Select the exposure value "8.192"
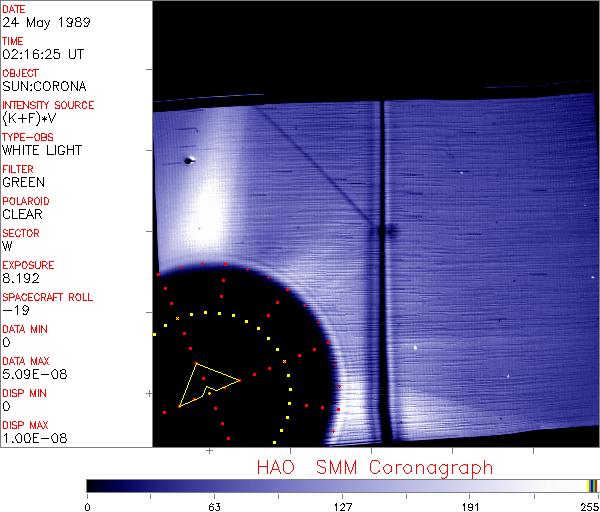The width and height of the screenshot is (600, 512). (21, 278)
